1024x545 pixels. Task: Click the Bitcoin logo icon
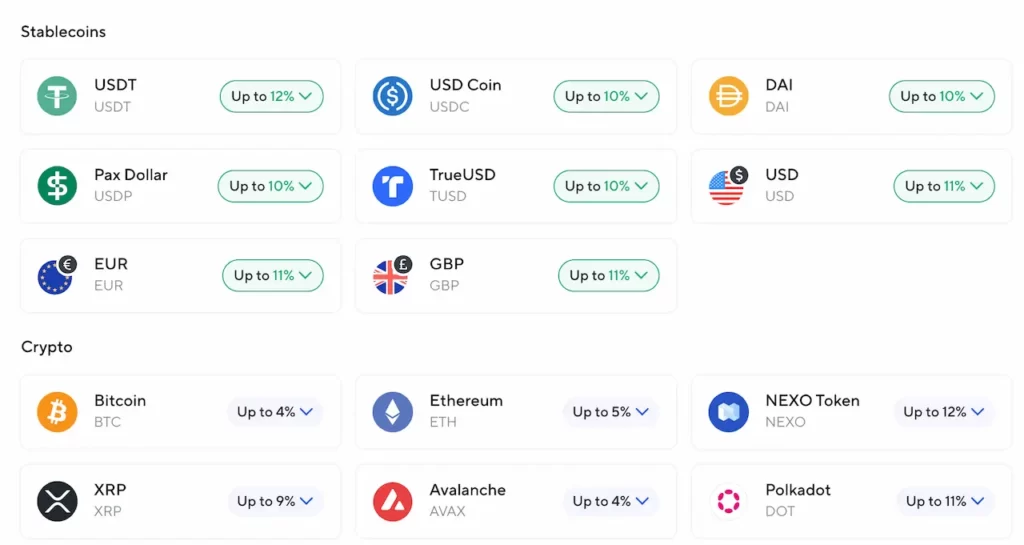(x=57, y=412)
